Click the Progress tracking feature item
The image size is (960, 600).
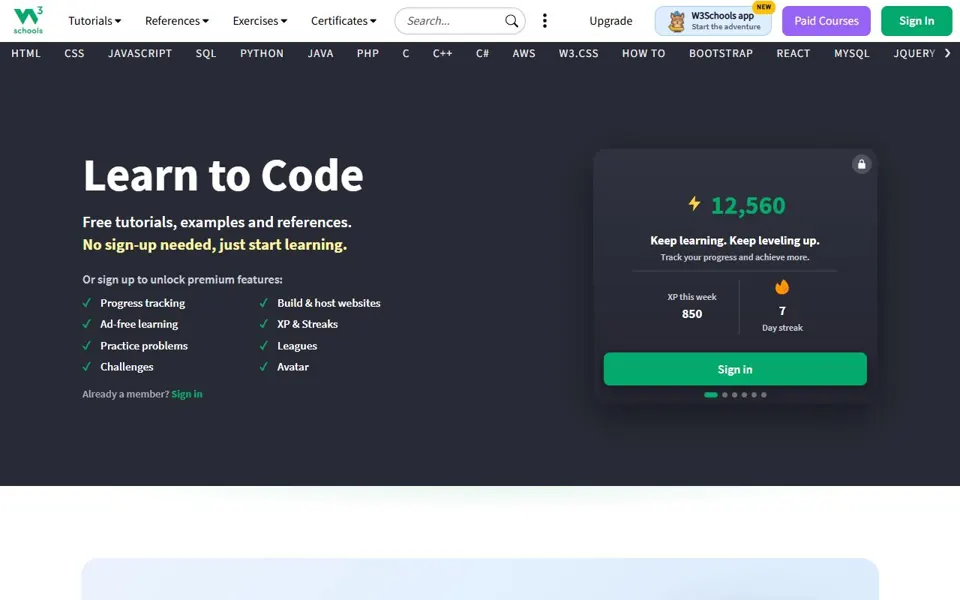click(x=142, y=303)
